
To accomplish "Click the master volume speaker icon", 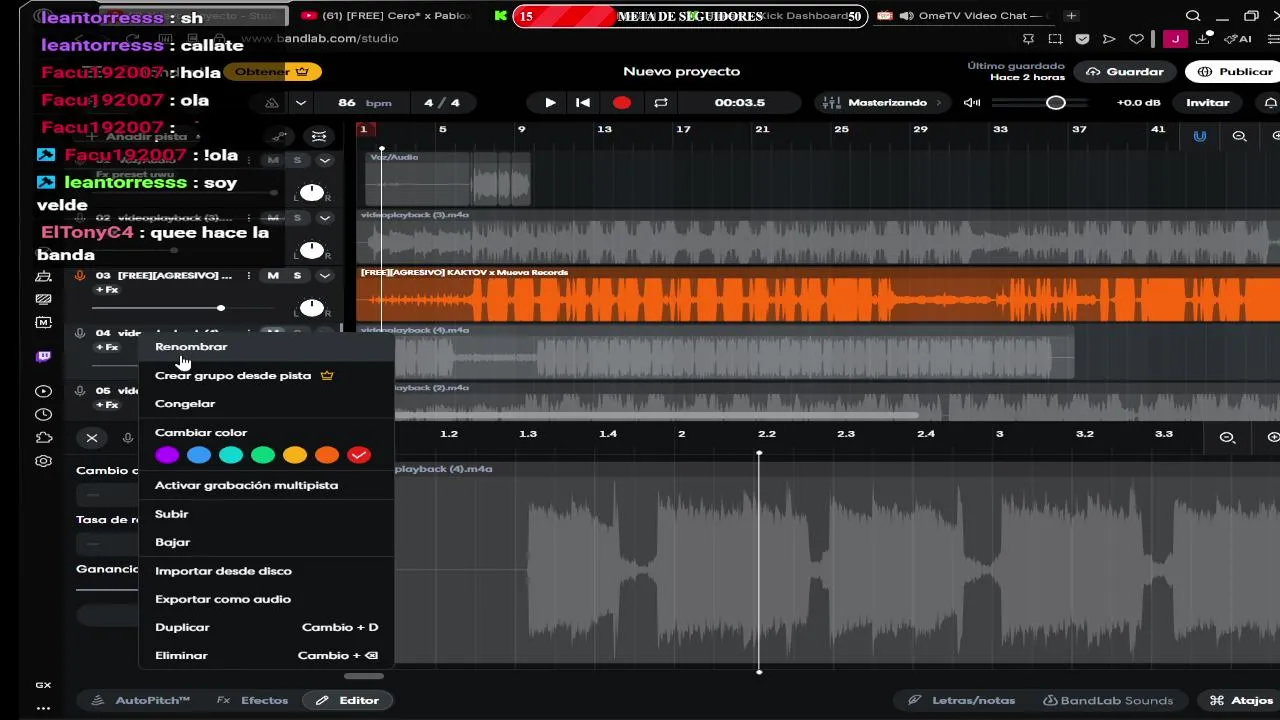I will [x=972, y=103].
